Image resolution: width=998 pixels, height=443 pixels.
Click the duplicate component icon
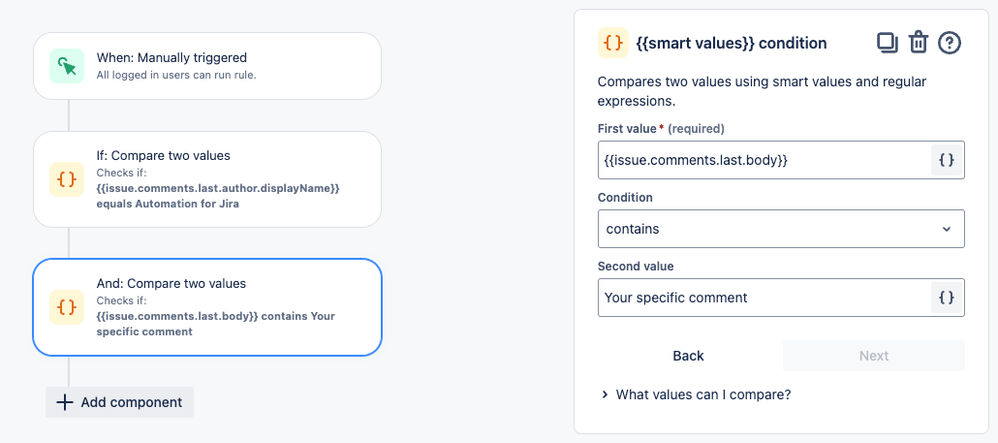coord(887,43)
